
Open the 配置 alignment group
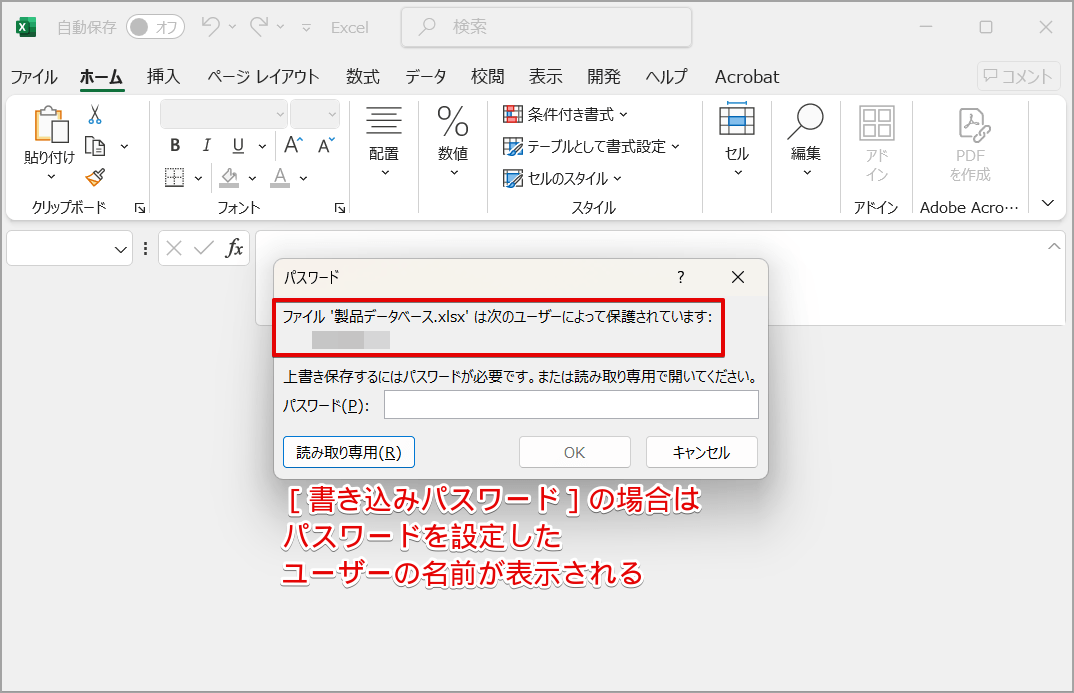click(384, 142)
